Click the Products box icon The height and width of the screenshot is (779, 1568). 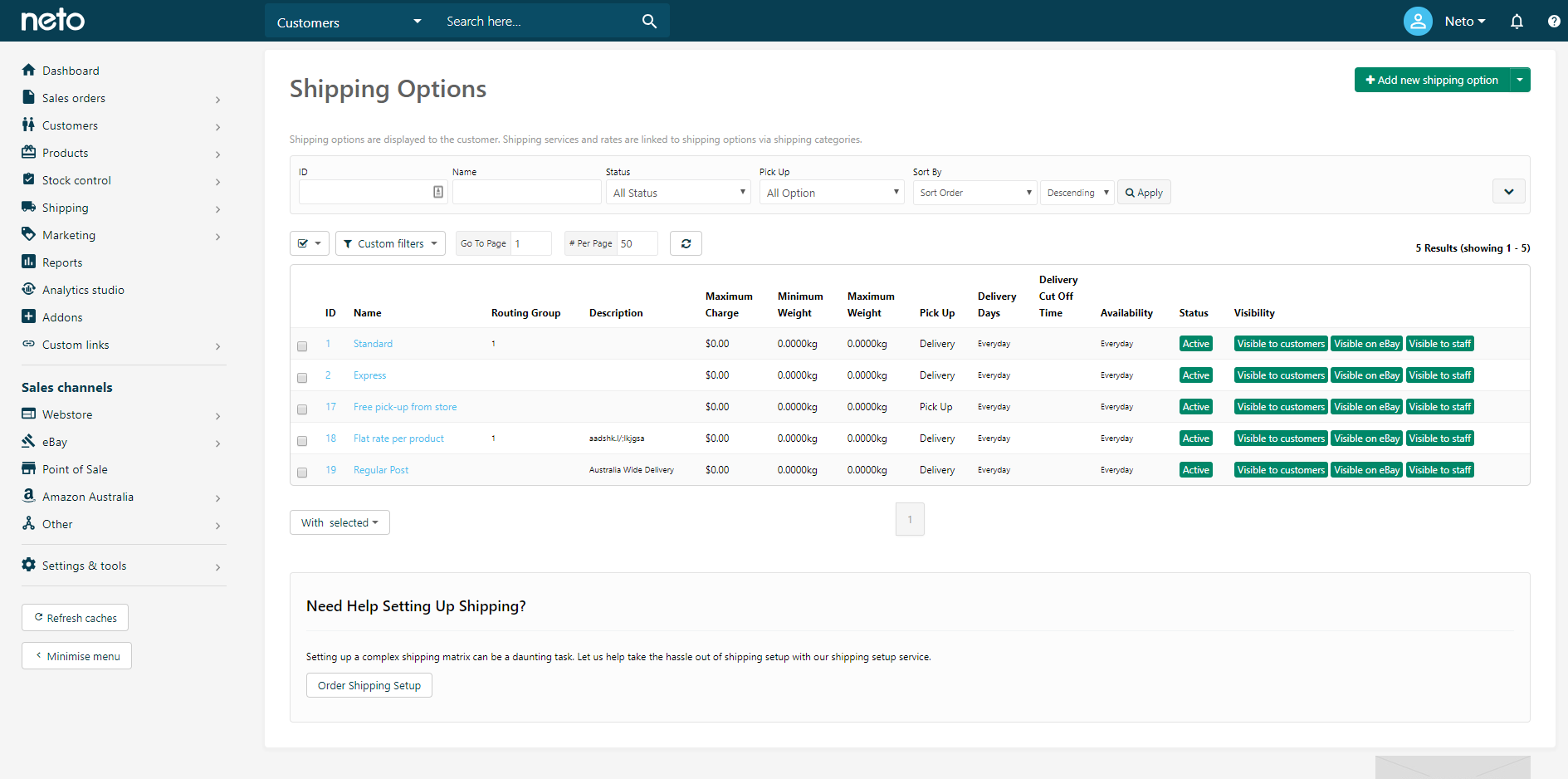[29, 152]
